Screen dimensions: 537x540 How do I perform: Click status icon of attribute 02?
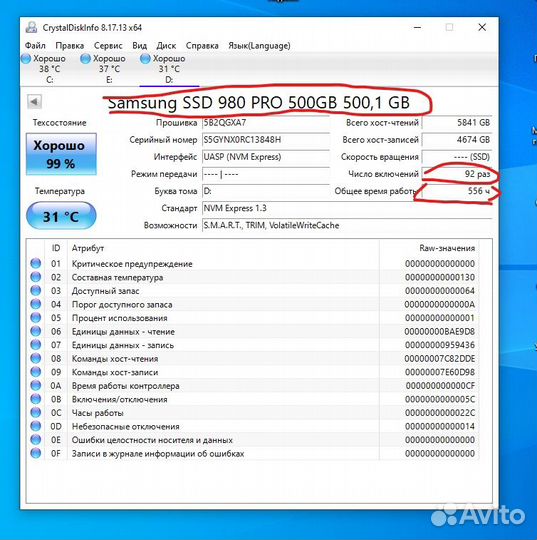35,277
